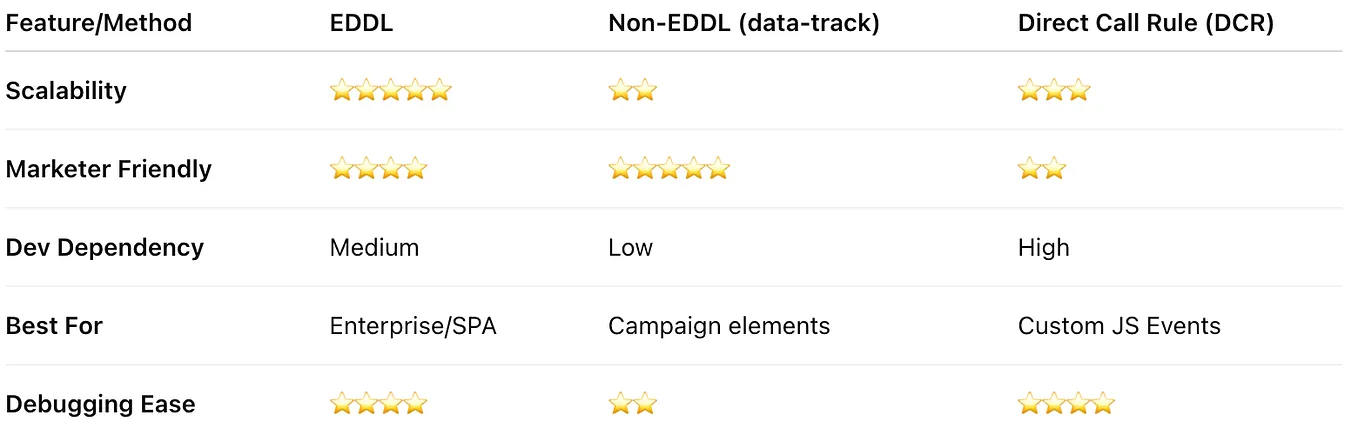Click the DCR Debugging Ease four stars
The width and height of the screenshot is (1358, 447).
coord(1066,404)
